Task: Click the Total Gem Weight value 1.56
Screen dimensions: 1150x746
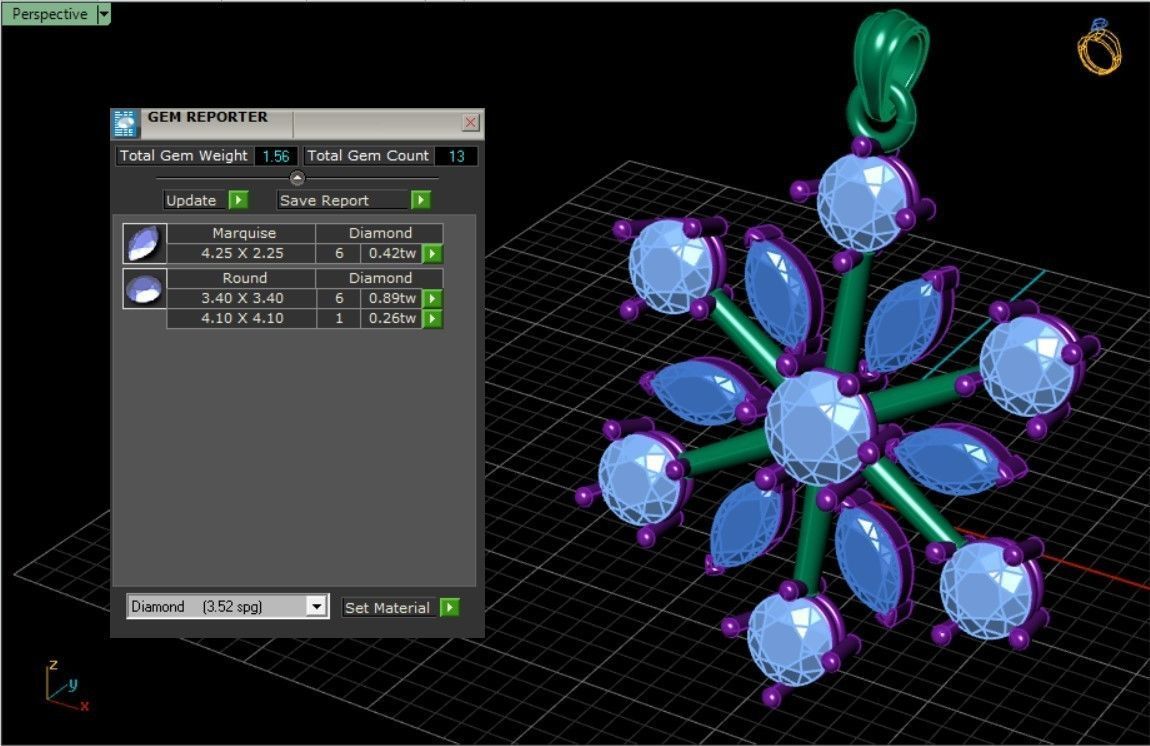Action: (x=276, y=156)
